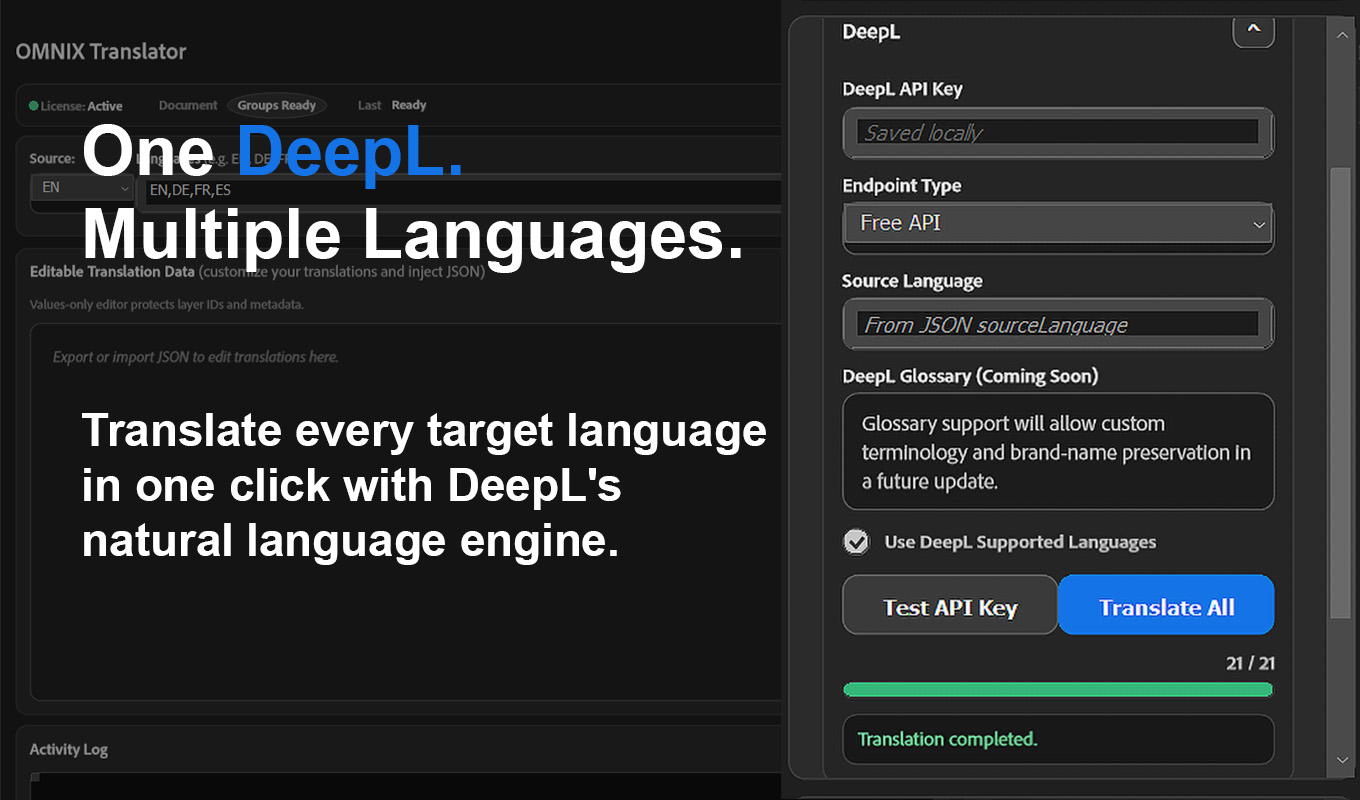Image resolution: width=1360 pixels, height=800 pixels.
Task: Click the DeepL Glossary coming soon text box
Action: click(x=1058, y=452)
